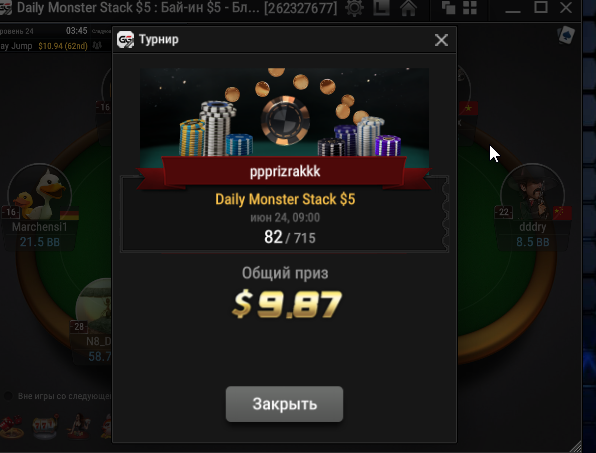Toggle 'Вне игры со следующей' checkbox
The height and width of the screenshot is (453, 596).
coord(8,396)
